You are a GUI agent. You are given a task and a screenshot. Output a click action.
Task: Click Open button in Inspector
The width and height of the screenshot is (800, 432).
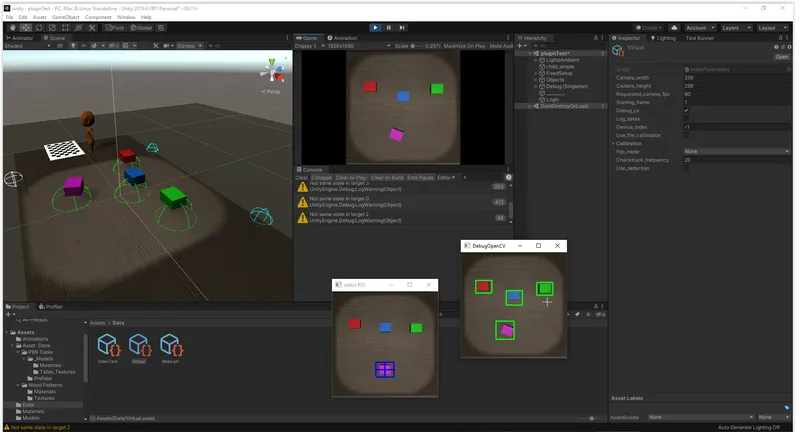782,57
